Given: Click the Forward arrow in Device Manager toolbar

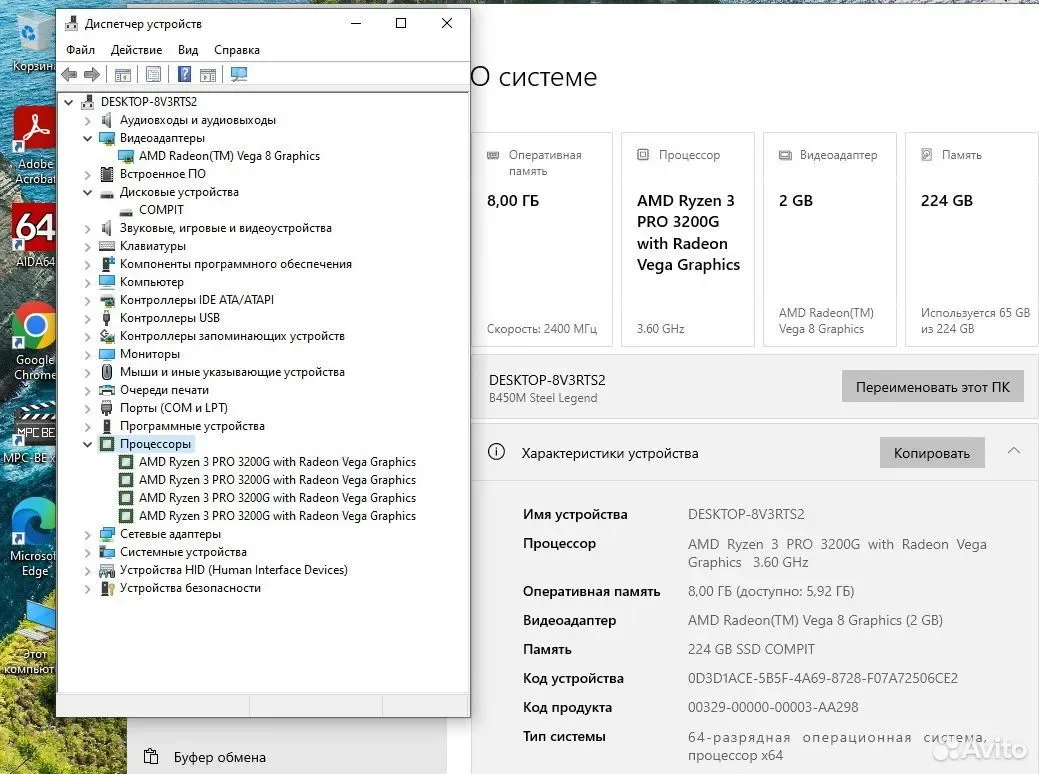Looking at the screenshot, I should 92,75.
